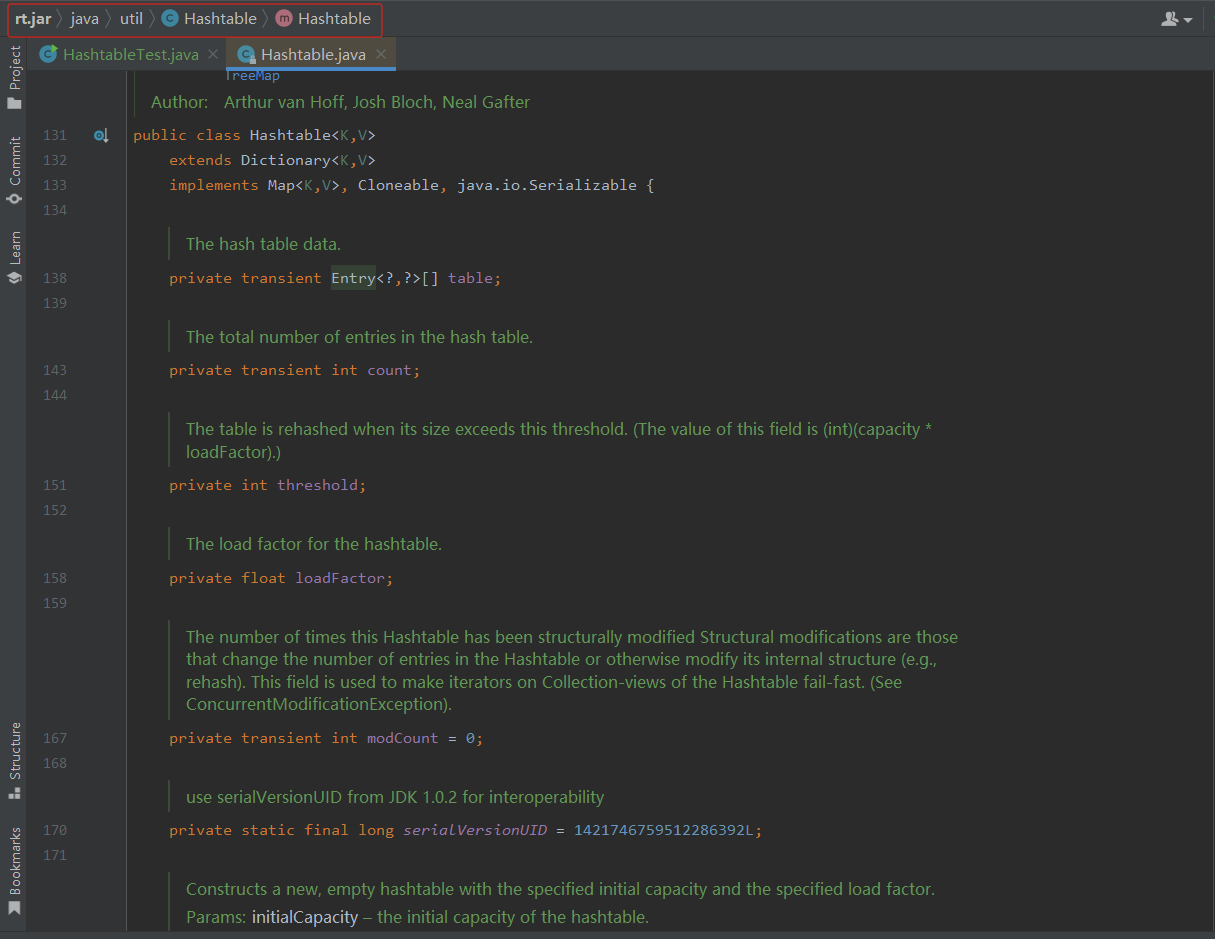Click line number 170 in gutter
The height and width of the screenshot is (939, 1215).
point(55,830)
